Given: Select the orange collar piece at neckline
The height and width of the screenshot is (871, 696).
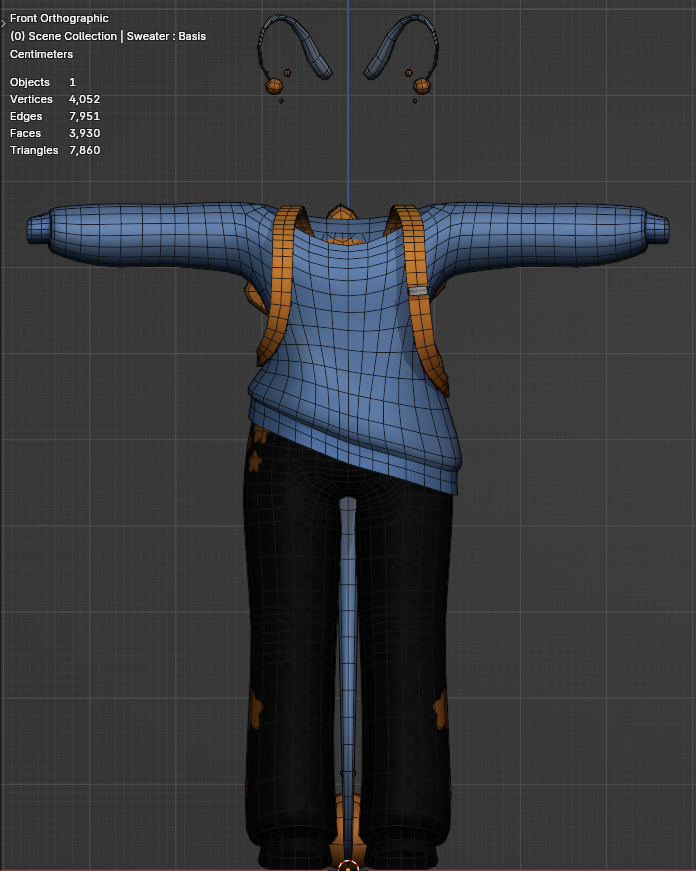Looking at the screenshot, I should click(x=341, y=212).
